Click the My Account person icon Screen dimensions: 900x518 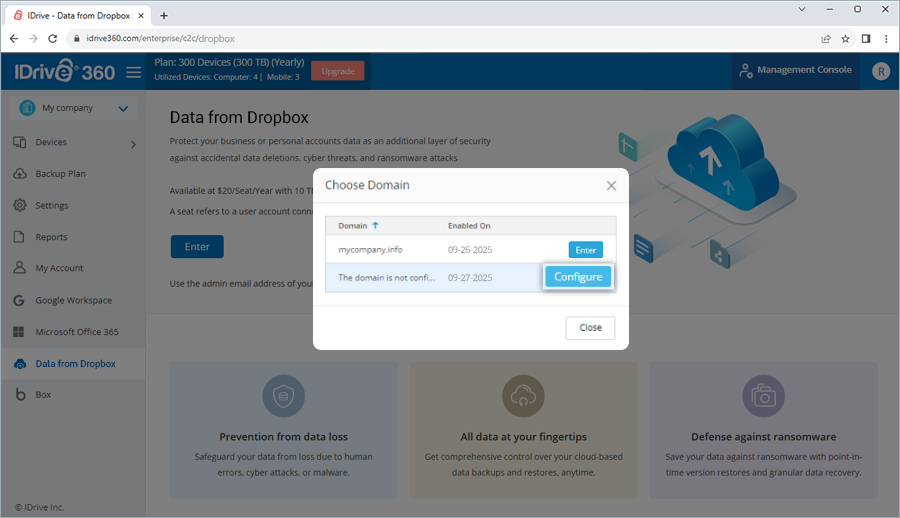click(x=20, y=268)
